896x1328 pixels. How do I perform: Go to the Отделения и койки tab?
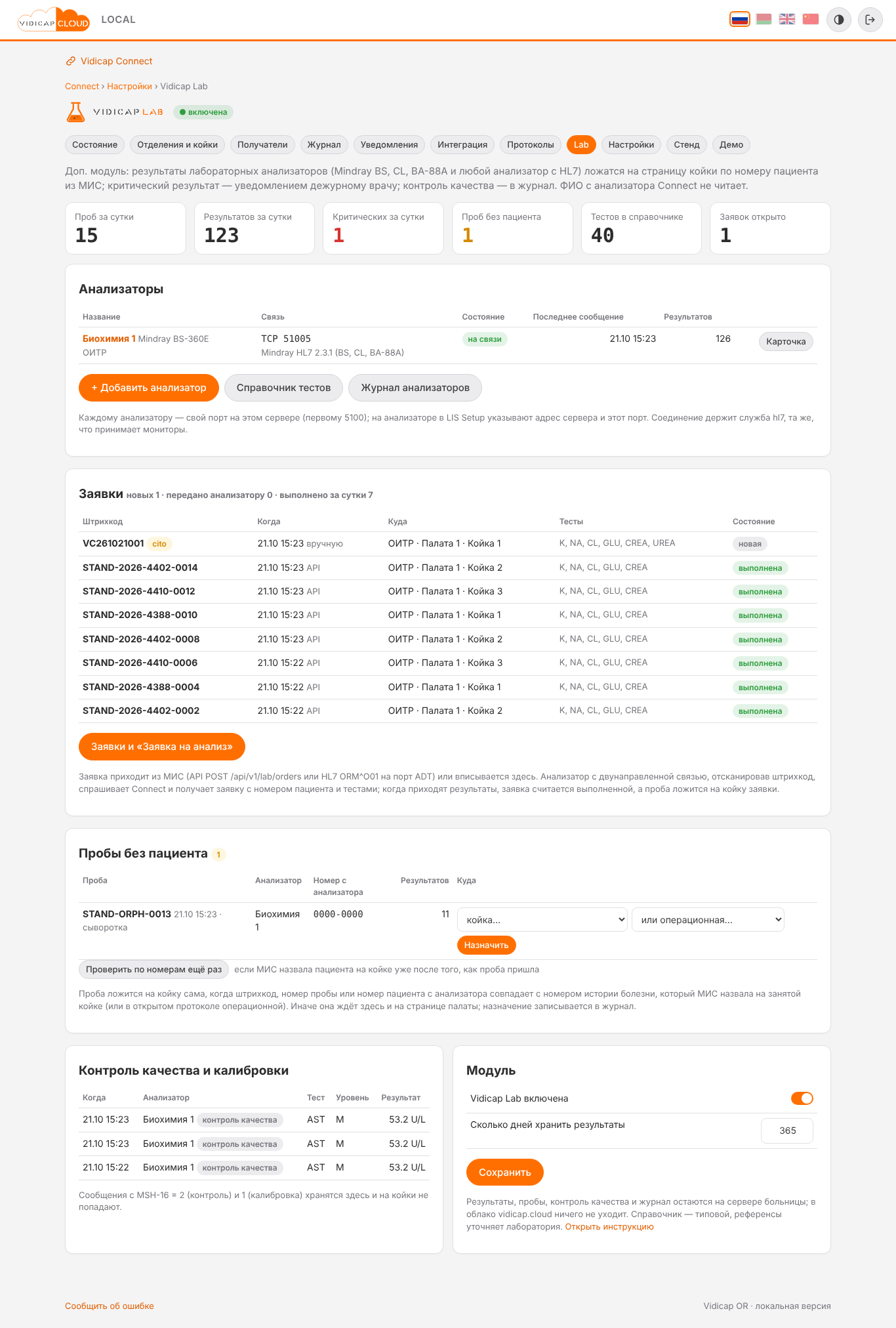pos(177,145)
